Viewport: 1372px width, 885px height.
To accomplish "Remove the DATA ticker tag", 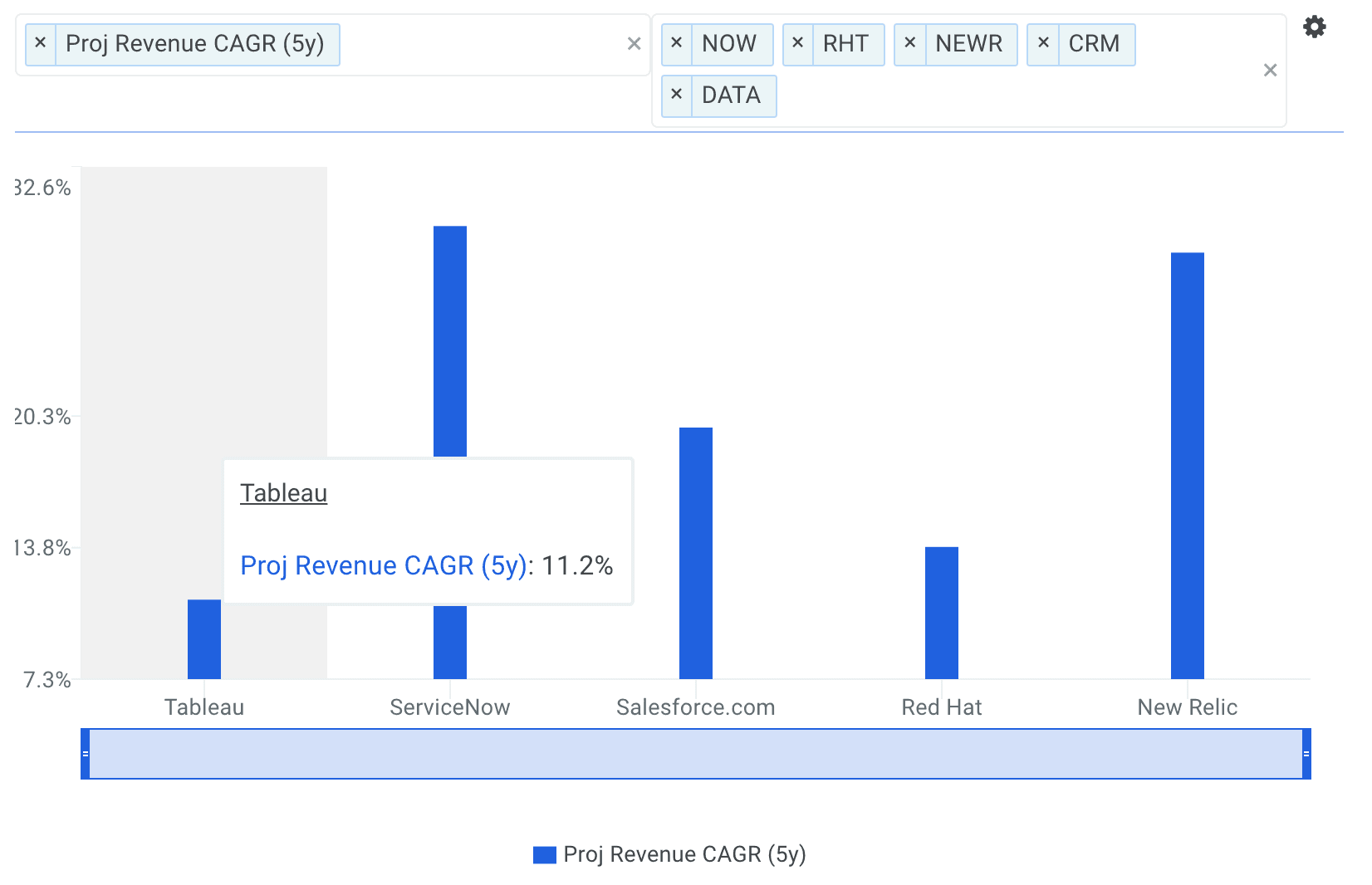I will point(676,95).
